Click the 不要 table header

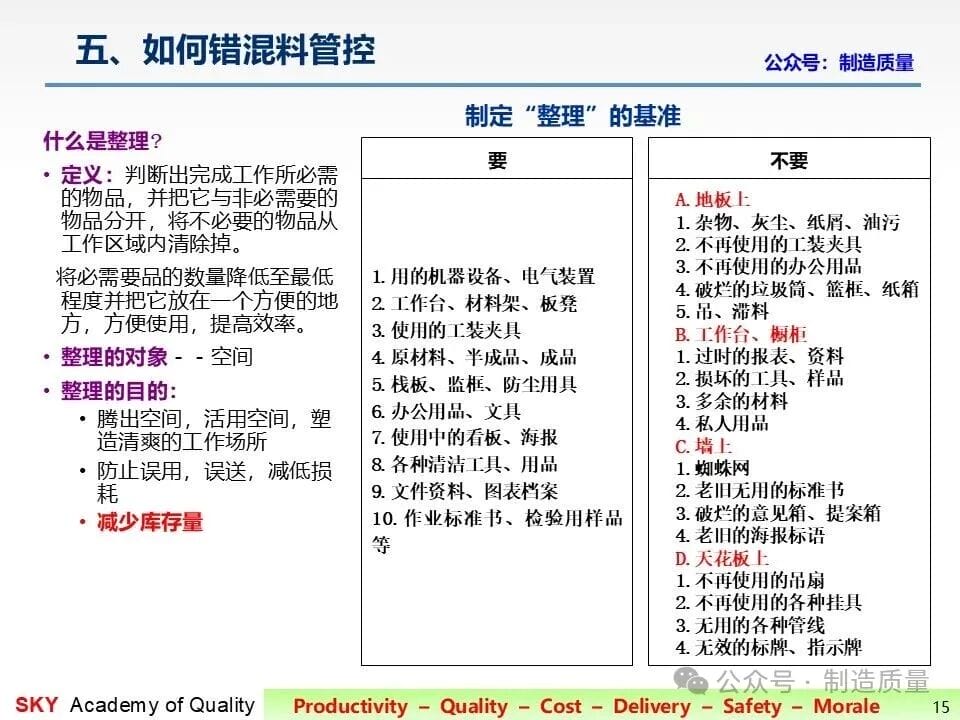pyautogui.click(x=789, y=160)
